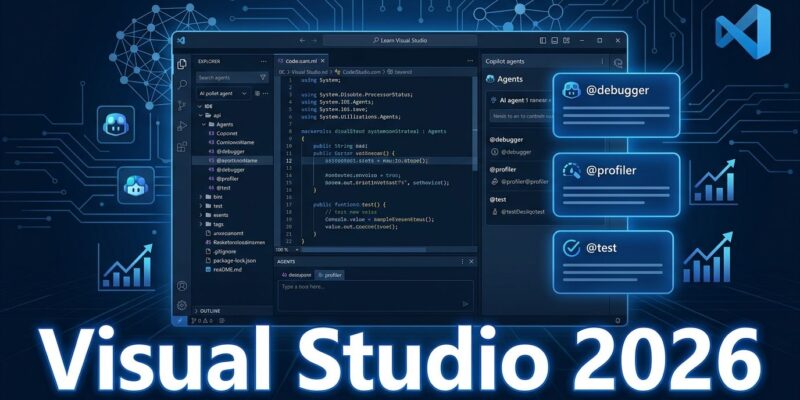
Task: Open the Extensions view in activity bar
Action: (182, 147)
